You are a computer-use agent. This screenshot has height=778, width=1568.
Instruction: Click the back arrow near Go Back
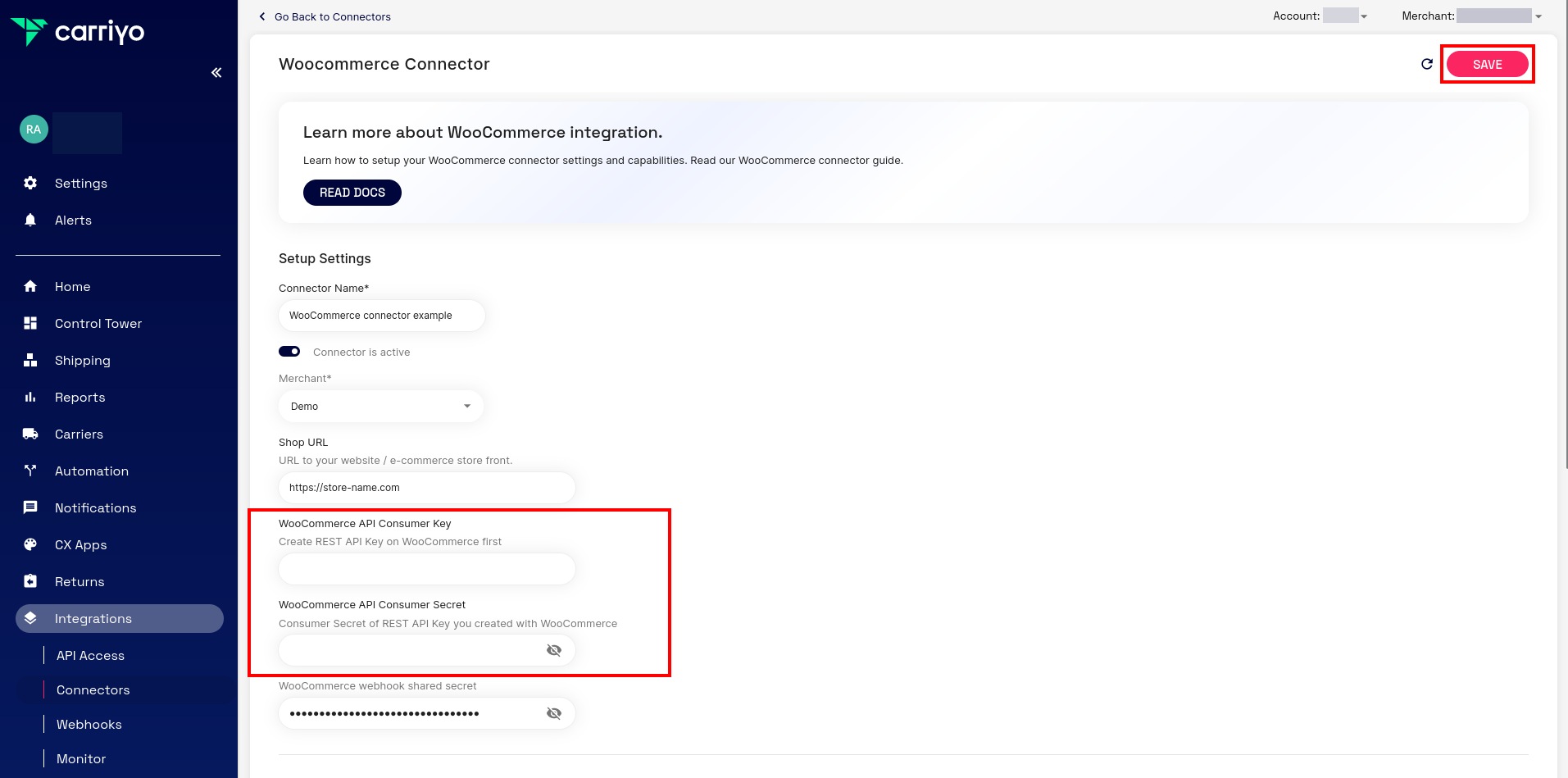click(x=262, y=16)
